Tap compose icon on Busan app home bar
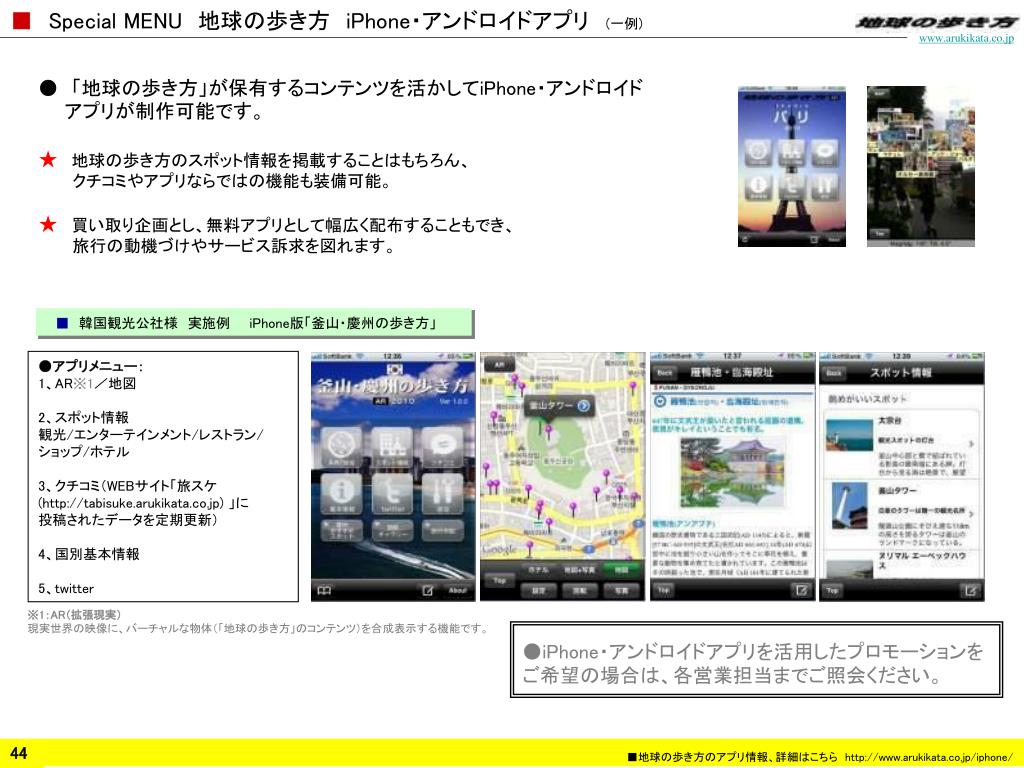 (x=428, y=590)
